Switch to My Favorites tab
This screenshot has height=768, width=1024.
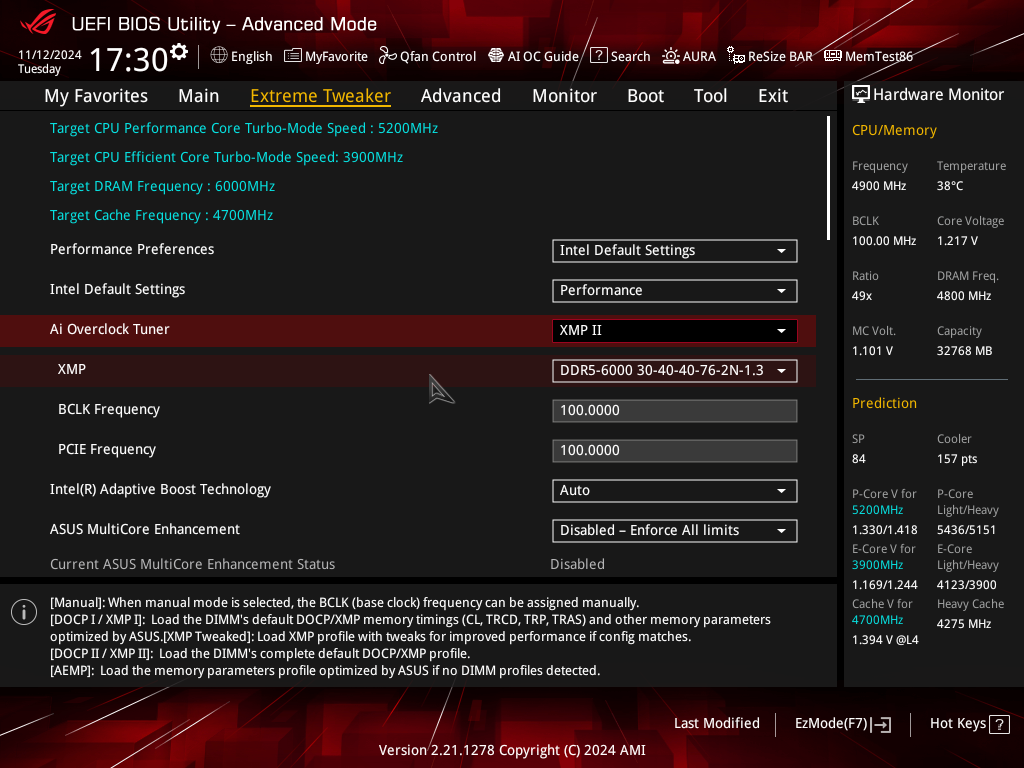click(96, 96)
